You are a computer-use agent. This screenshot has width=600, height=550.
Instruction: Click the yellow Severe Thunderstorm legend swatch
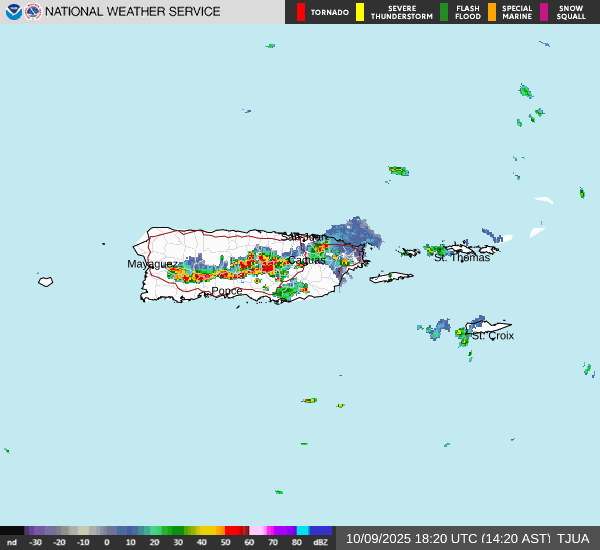360,12
